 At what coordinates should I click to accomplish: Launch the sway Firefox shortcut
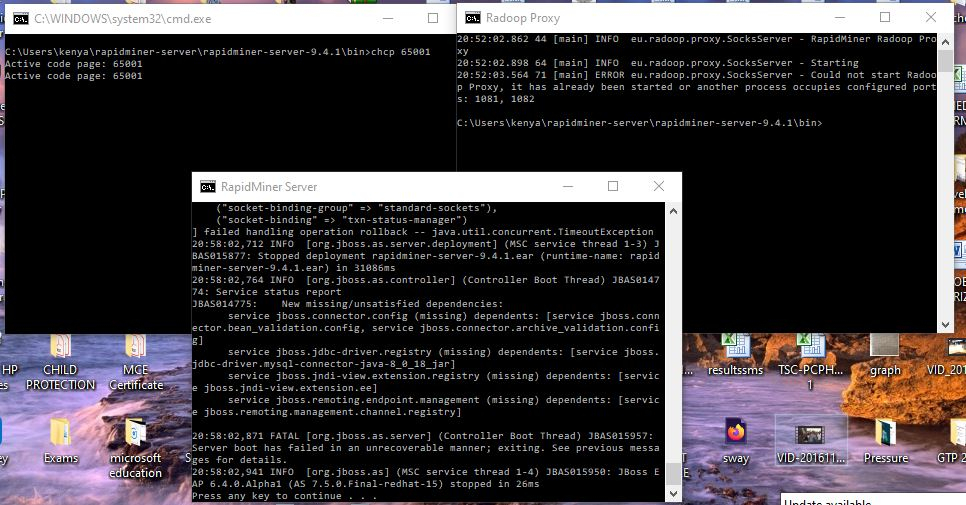point(736,440)
